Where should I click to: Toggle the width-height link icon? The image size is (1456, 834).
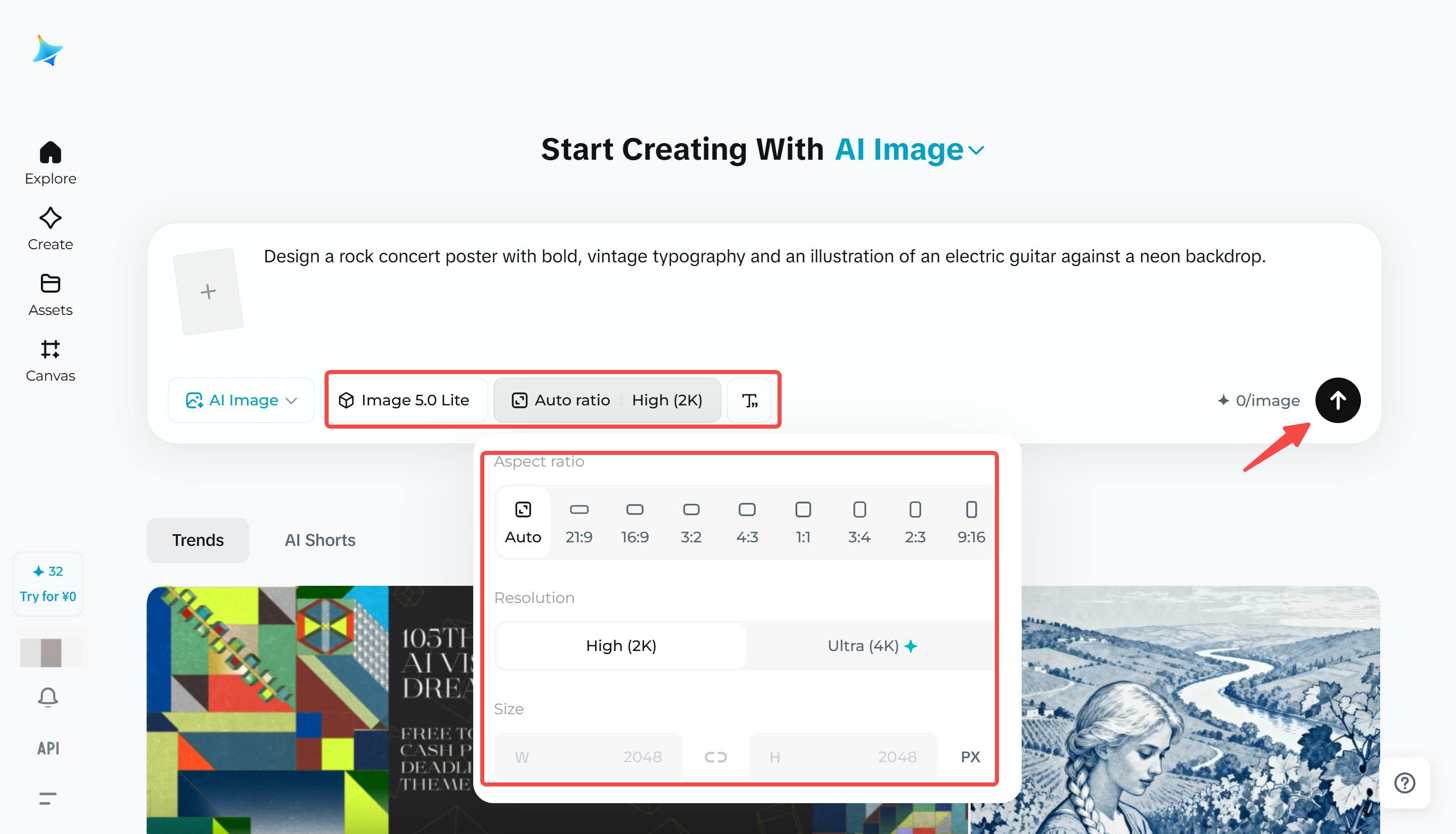click(x=715, y=757)
